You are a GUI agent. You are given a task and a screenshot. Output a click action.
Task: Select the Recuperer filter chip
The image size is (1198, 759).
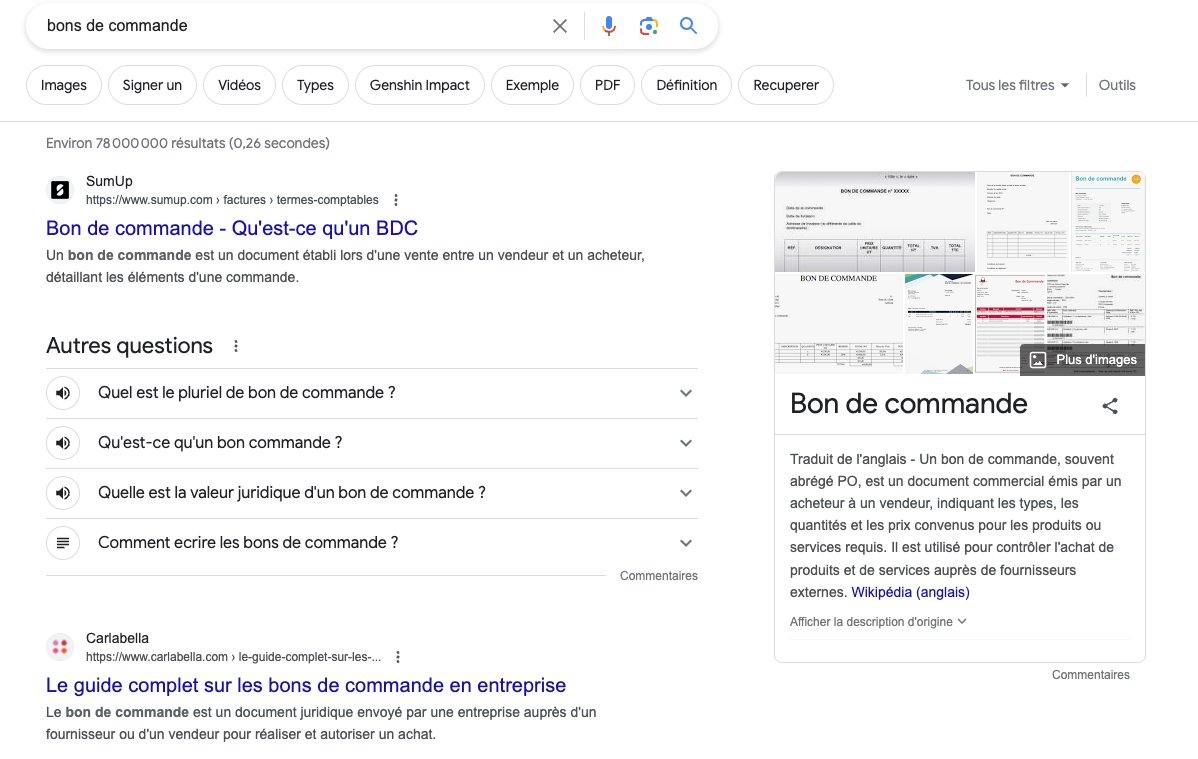coord(785,85)
